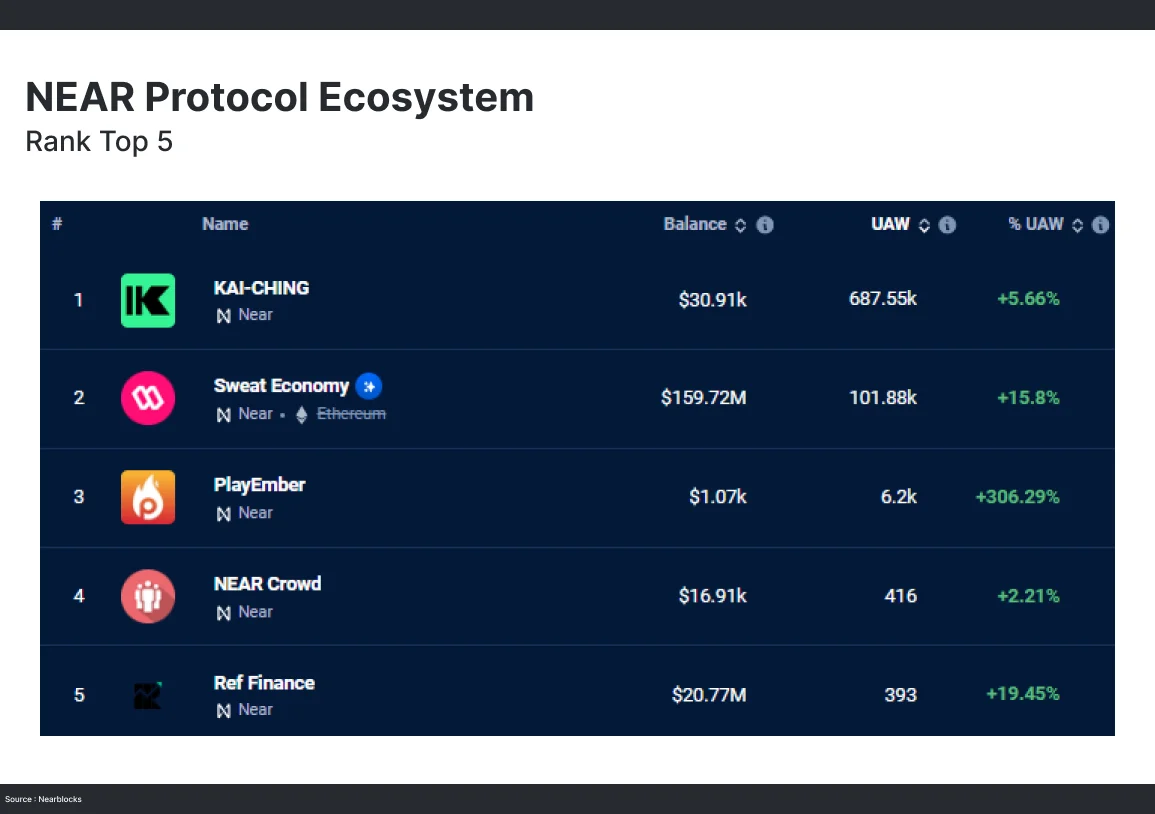Click the Near chain tag under NEAR Crowd
Viewport: 1155px width, 814px height.
tap(245, 612)
